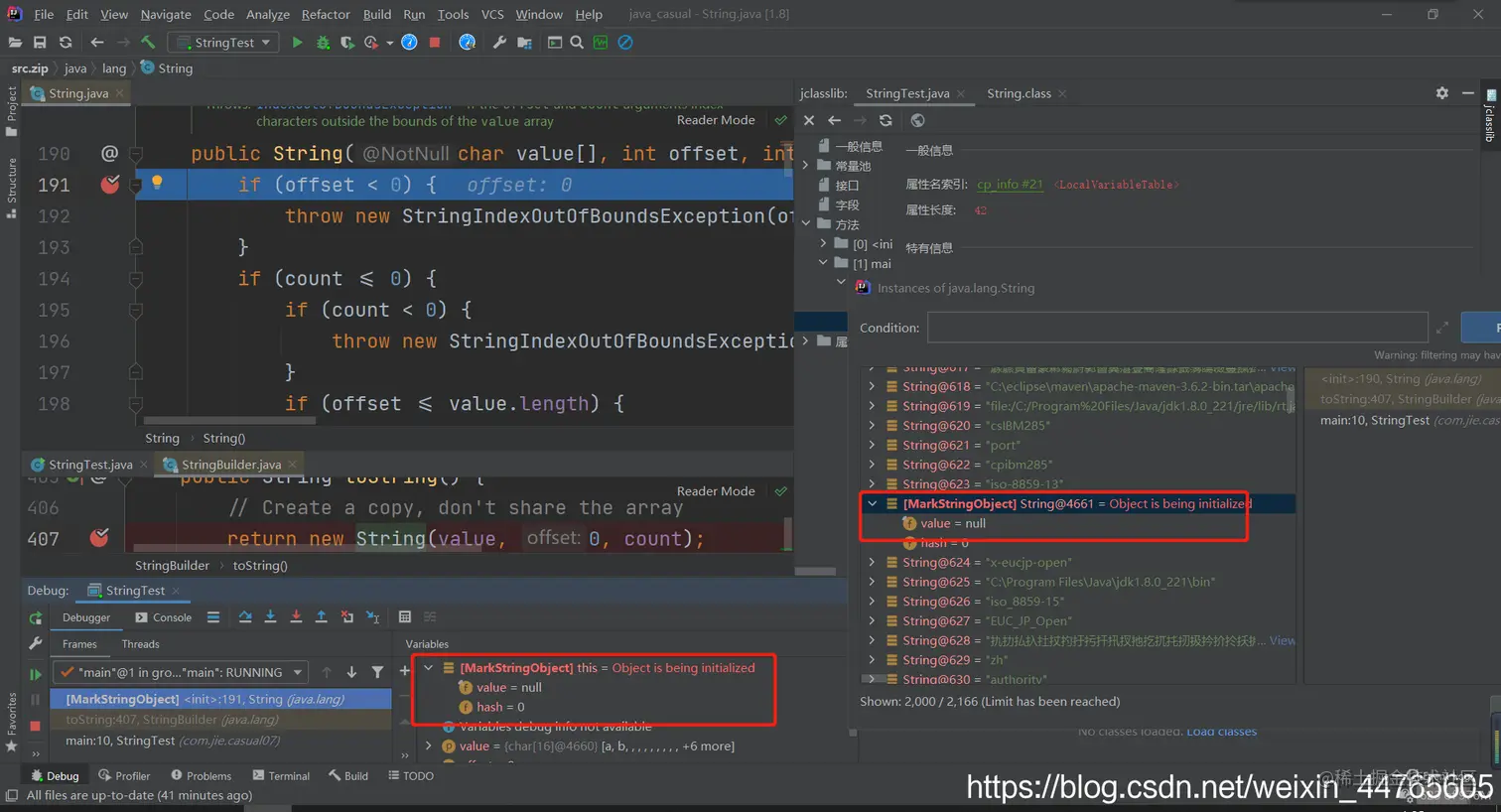Open the StringTest run configuration dropdown
Screen dimensions: 1501x812
223,43
